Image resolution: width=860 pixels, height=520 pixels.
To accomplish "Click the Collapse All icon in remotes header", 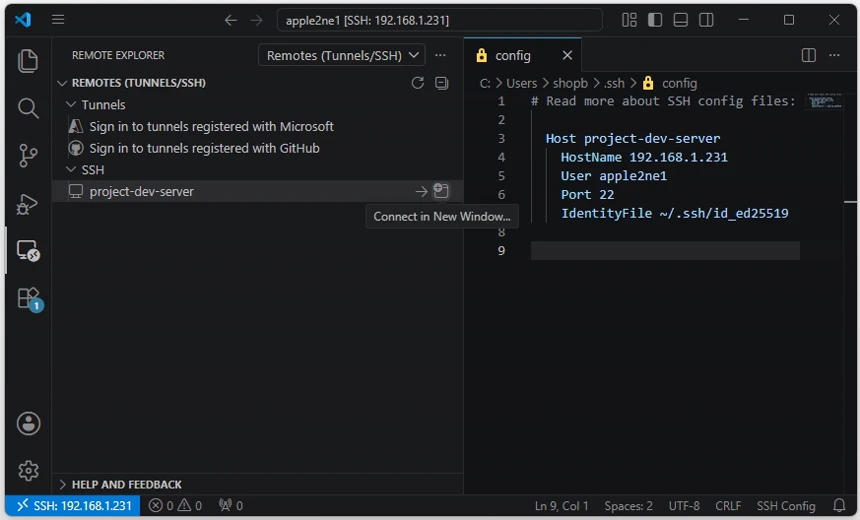I will [x=442, y=83].
